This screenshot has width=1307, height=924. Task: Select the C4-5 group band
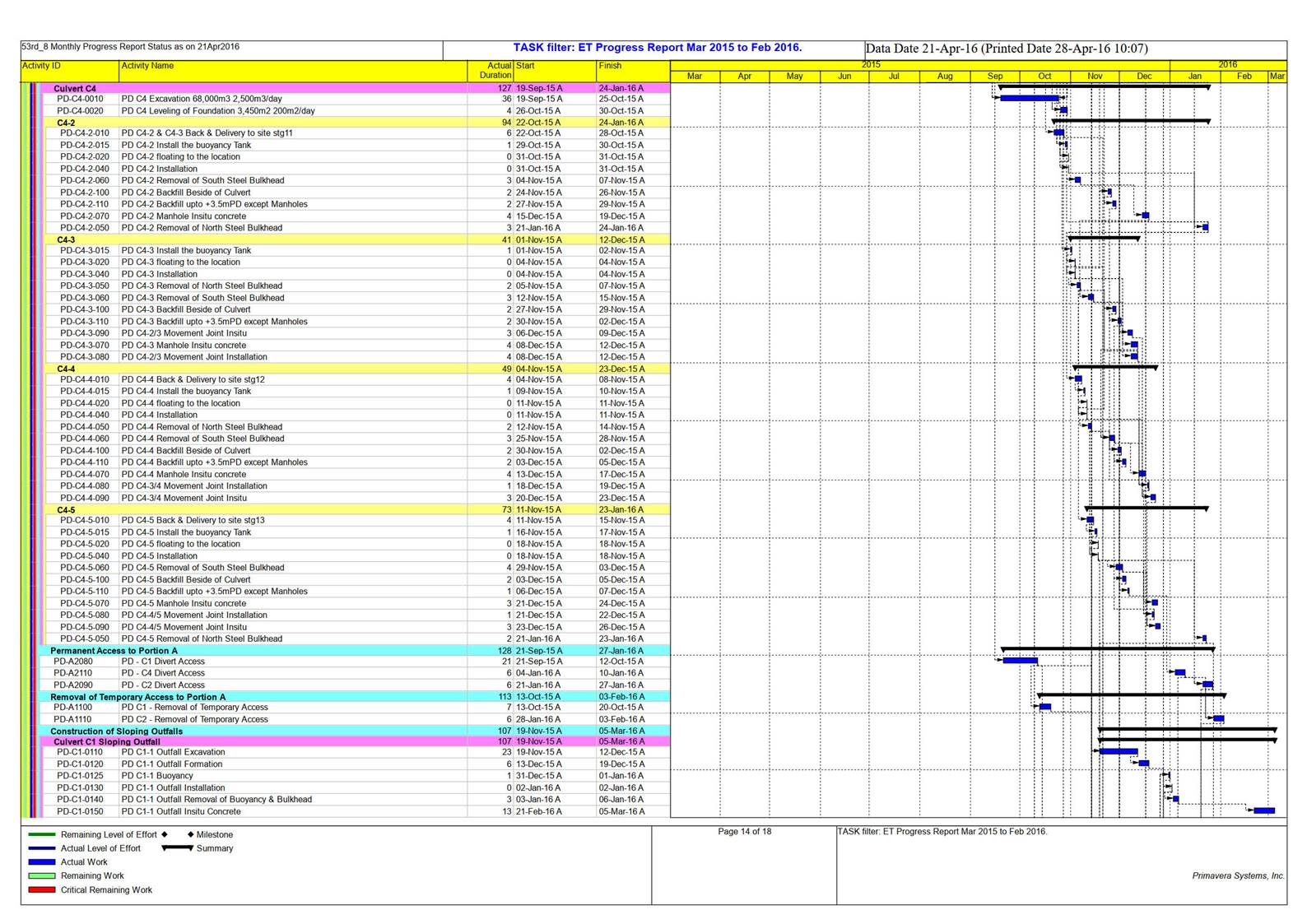356,510
